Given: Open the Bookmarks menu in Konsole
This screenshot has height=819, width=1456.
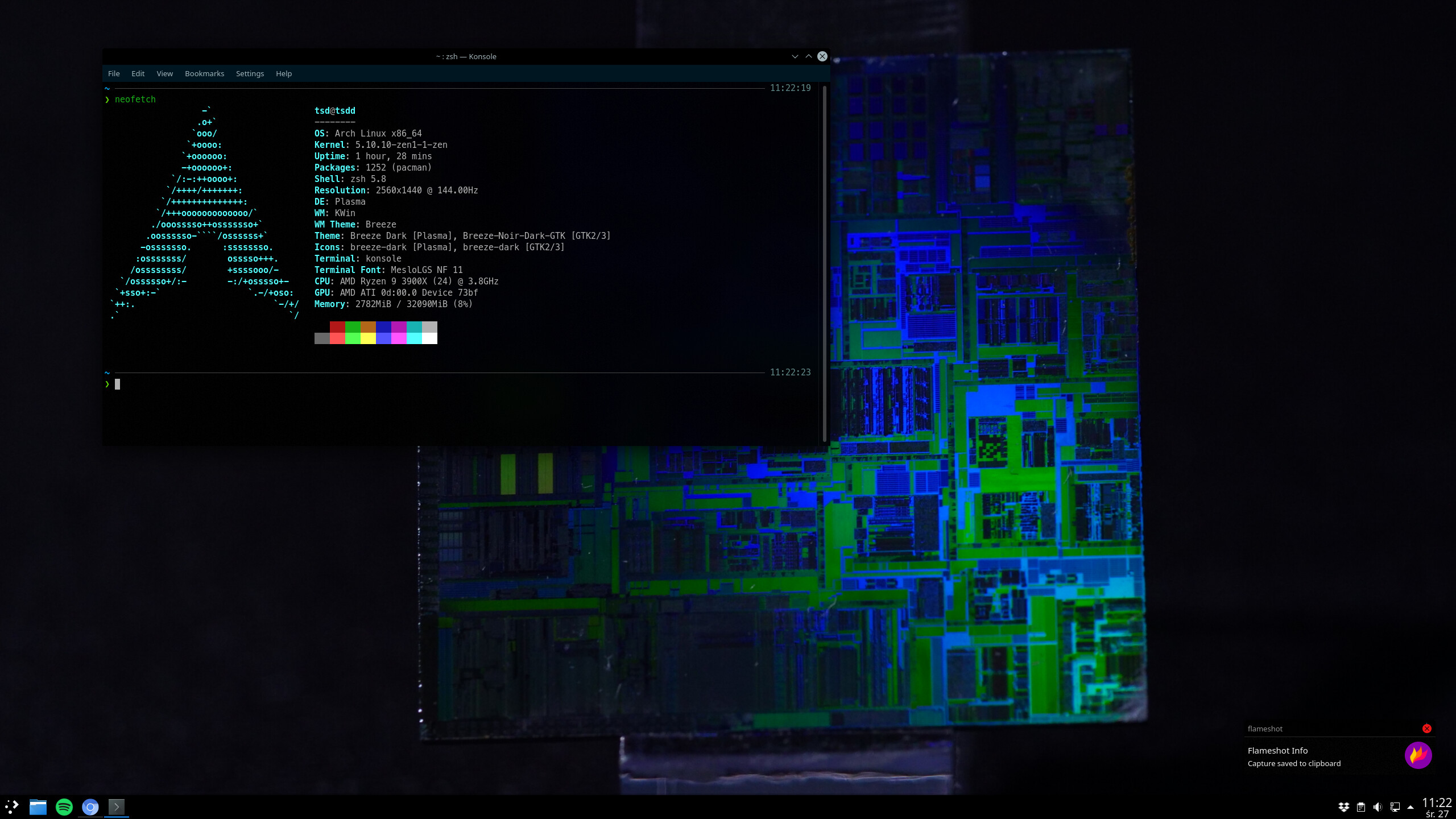Looking at the screenshot, I should tap(204, 73).
